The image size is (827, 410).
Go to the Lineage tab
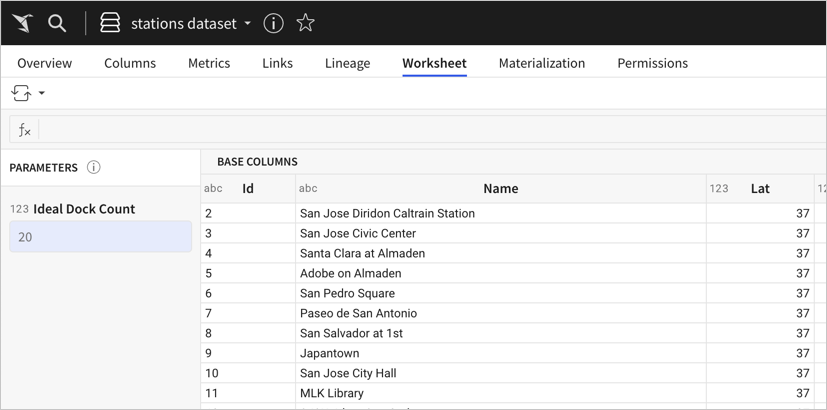click(348, 63)
